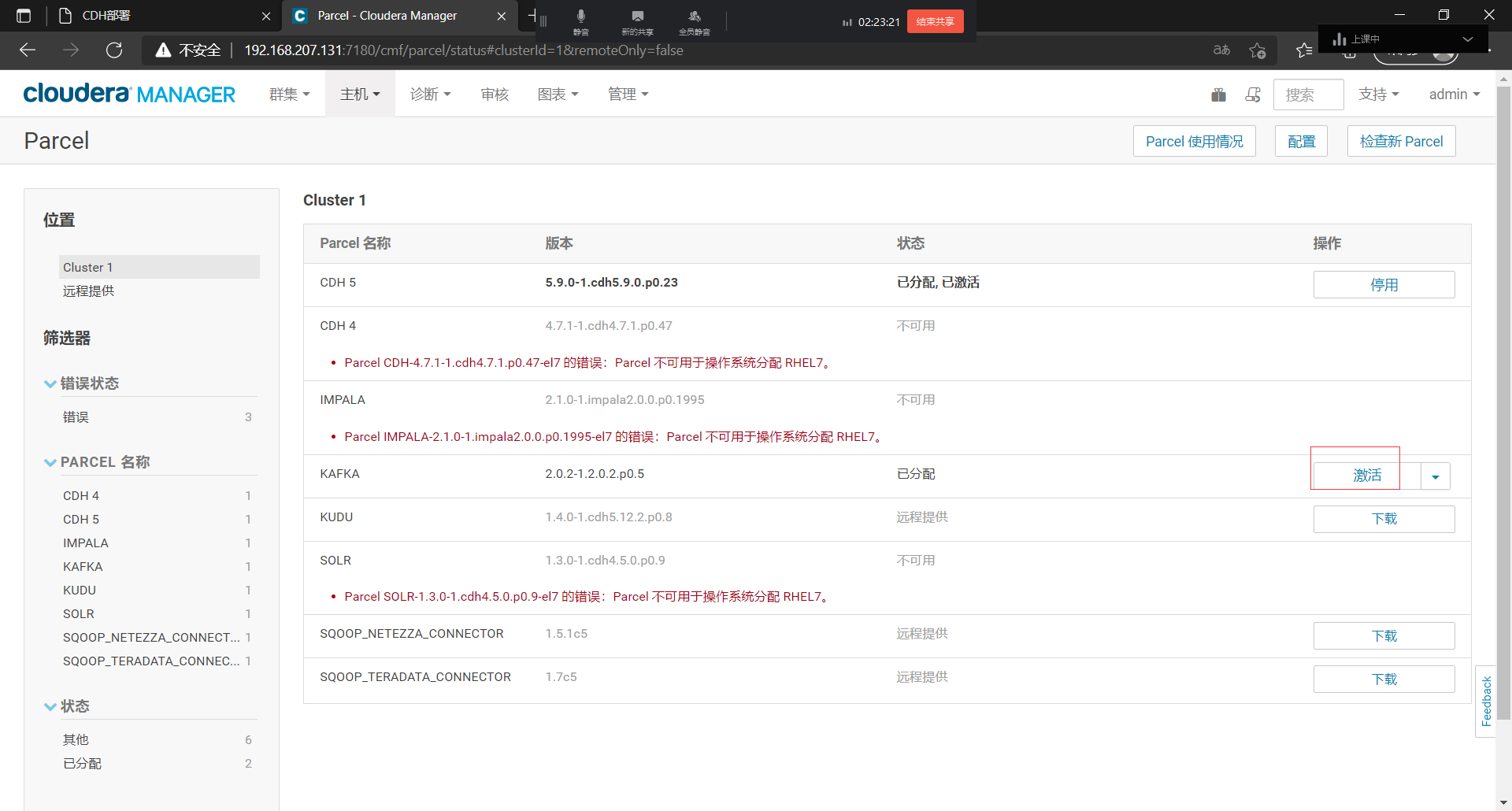Click the 检查新 Parcel button

1401,141
